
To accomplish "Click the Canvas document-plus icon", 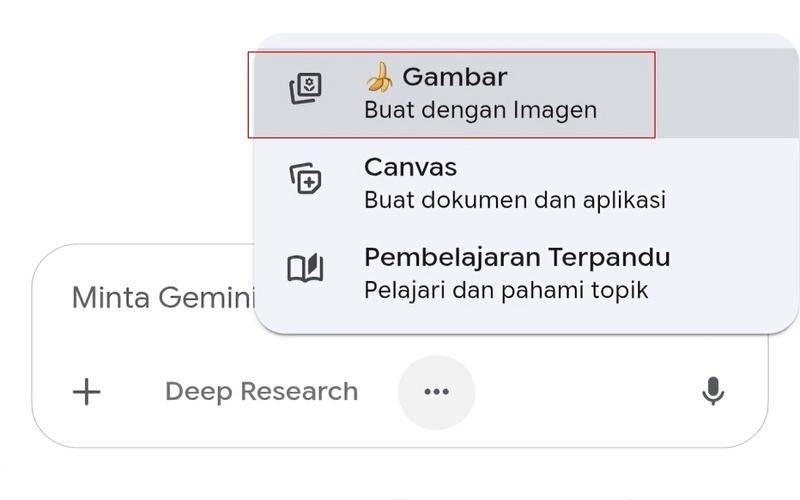I will pos(305,178).
